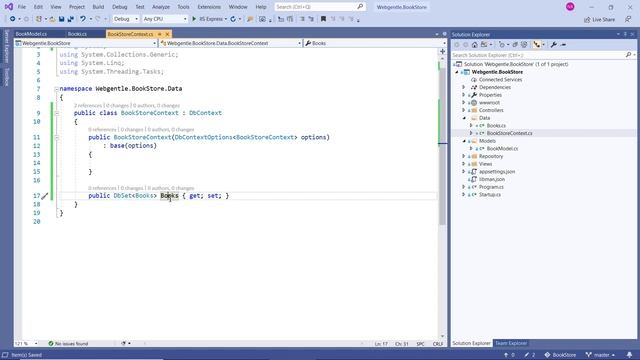Collapse the Data folder

[x=464, y=118]
